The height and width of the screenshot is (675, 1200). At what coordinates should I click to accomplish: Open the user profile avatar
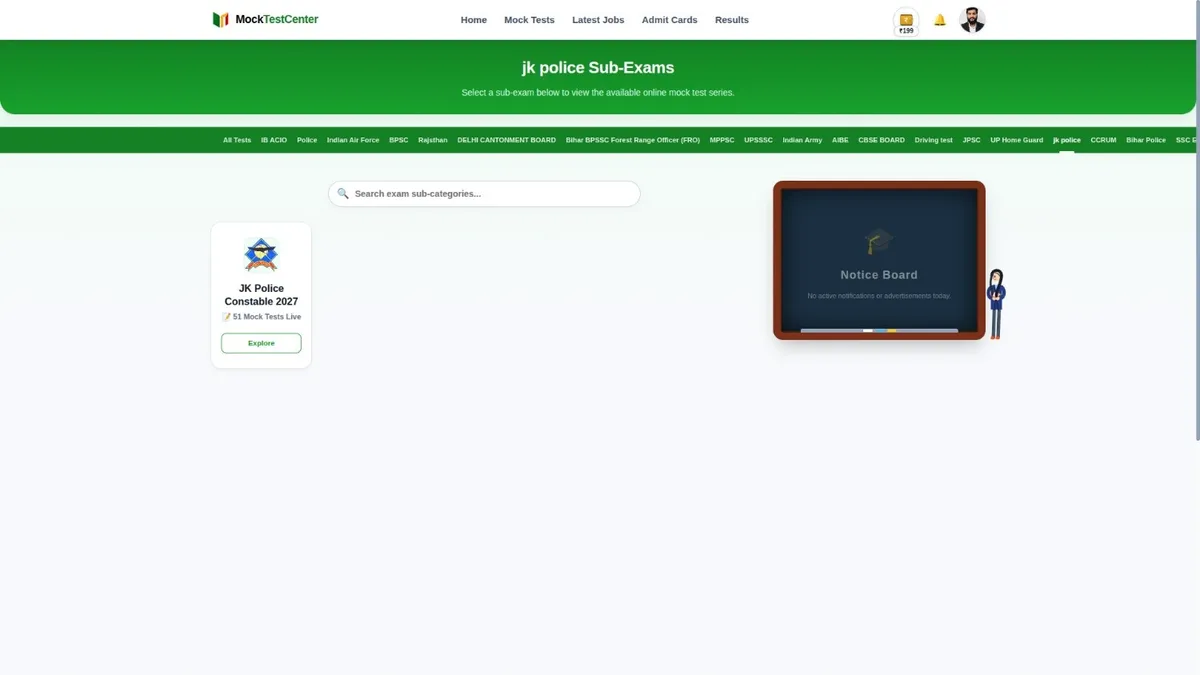(x=972, y=20)
